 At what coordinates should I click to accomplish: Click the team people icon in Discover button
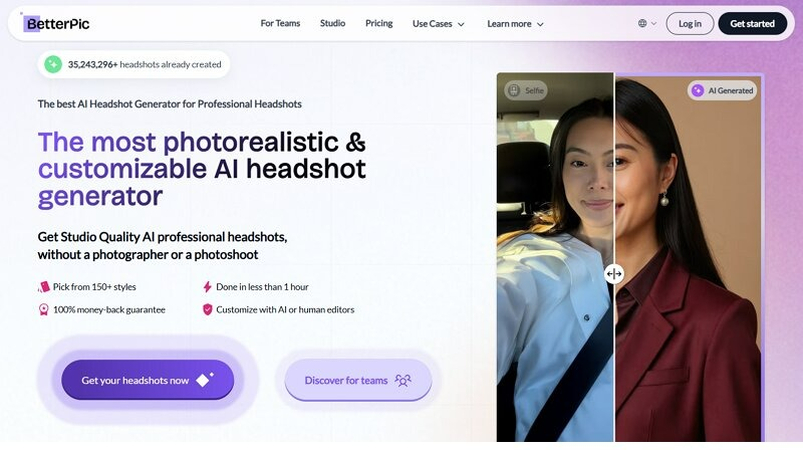[x=403, y=380]
